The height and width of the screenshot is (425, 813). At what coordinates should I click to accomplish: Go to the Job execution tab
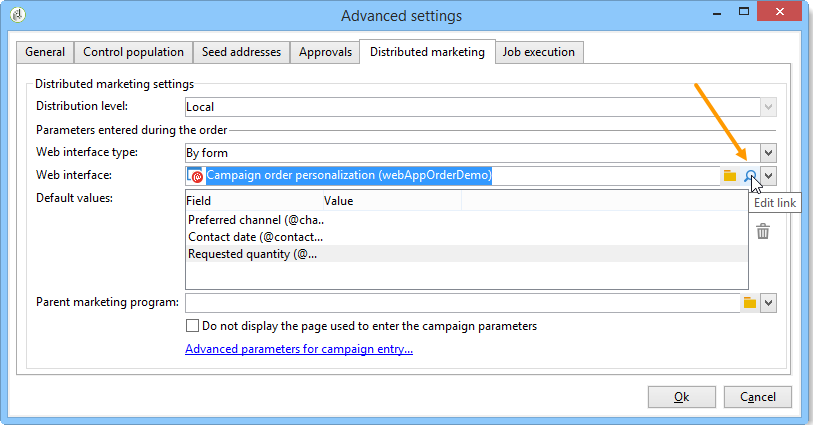coord(539,52)
